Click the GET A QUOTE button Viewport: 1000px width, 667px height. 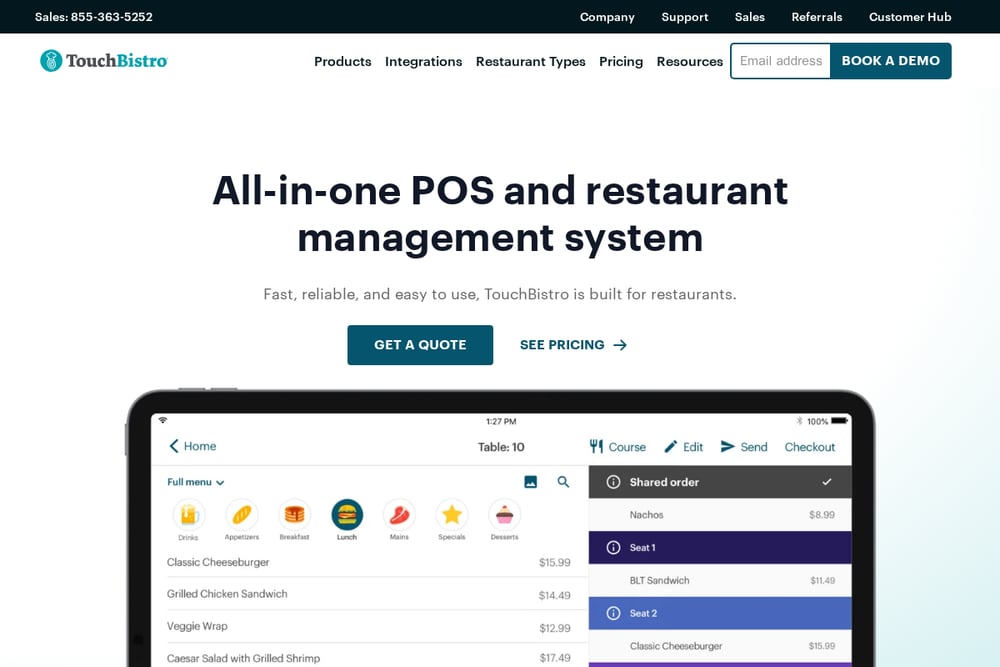click(420, 345)
